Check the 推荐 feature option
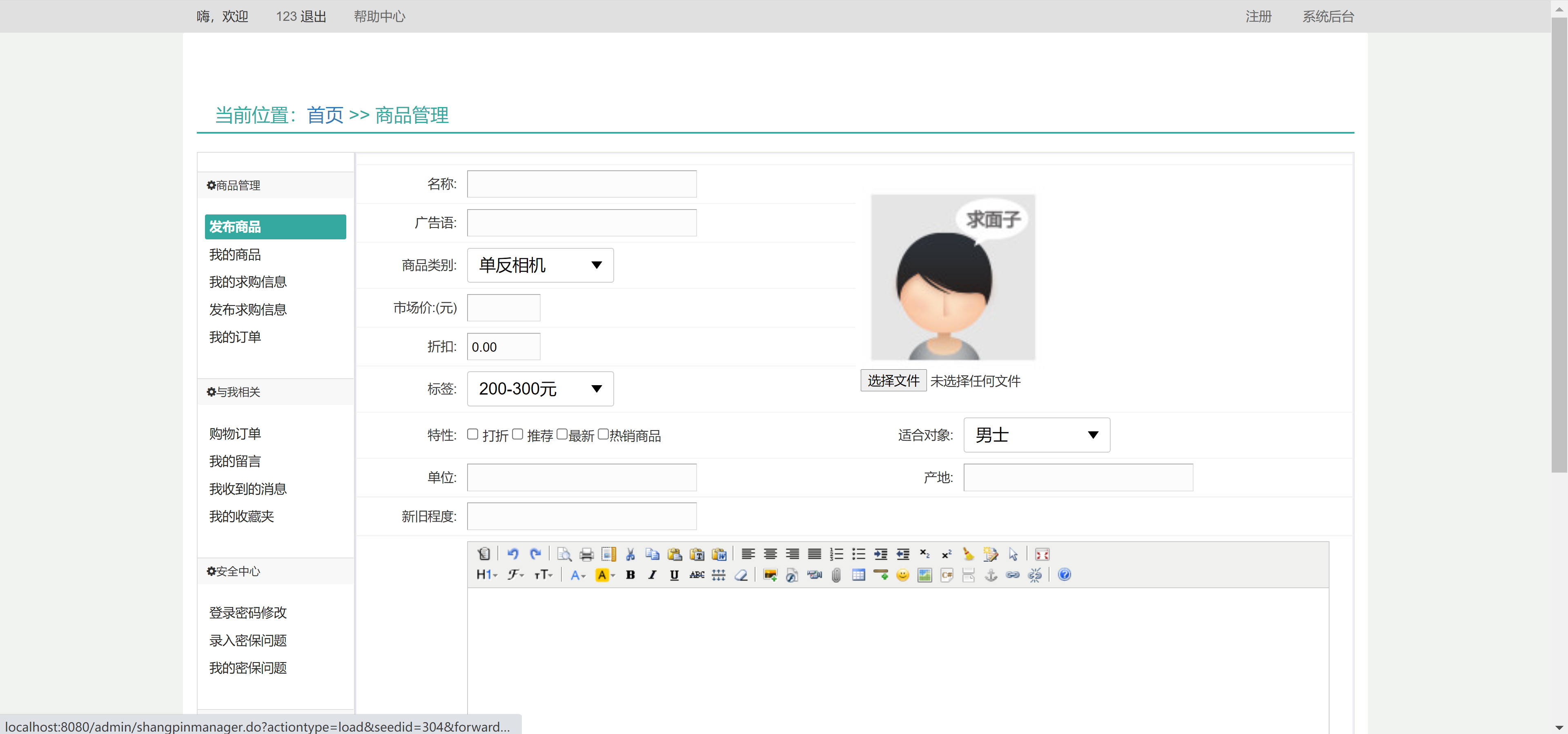1568x734 pixels. [x=517, y=434]
